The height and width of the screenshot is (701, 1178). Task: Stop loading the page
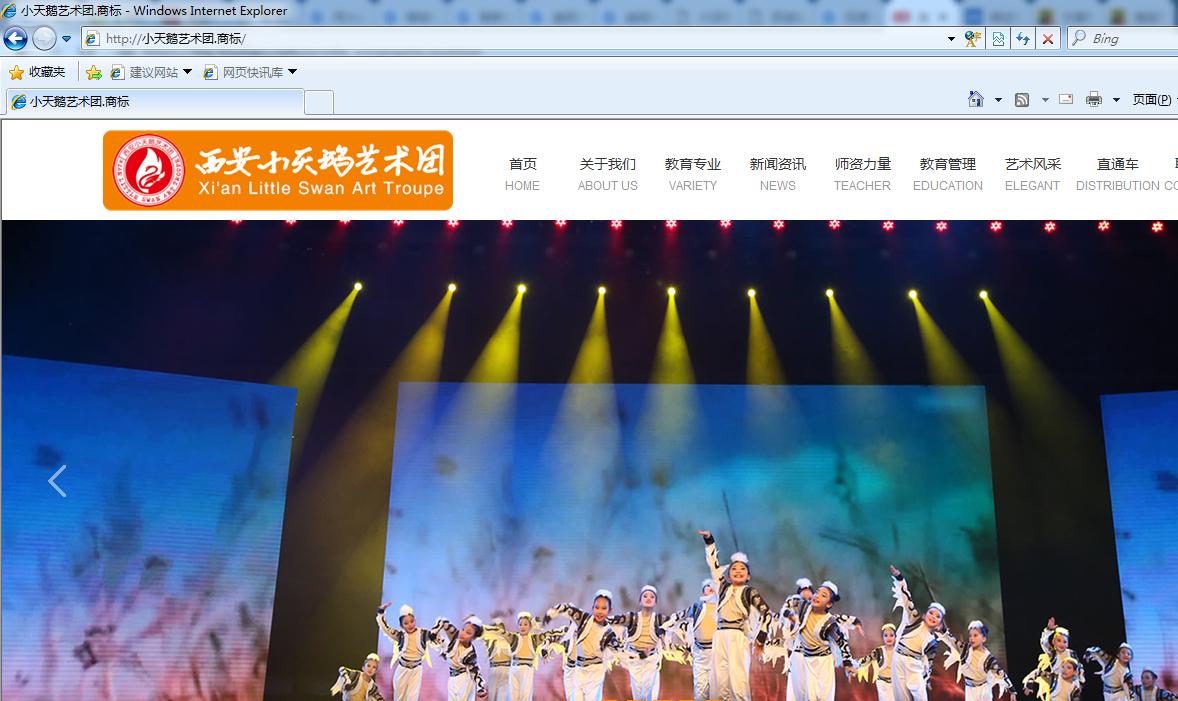pyautogui.click(x=1047, y=38)
